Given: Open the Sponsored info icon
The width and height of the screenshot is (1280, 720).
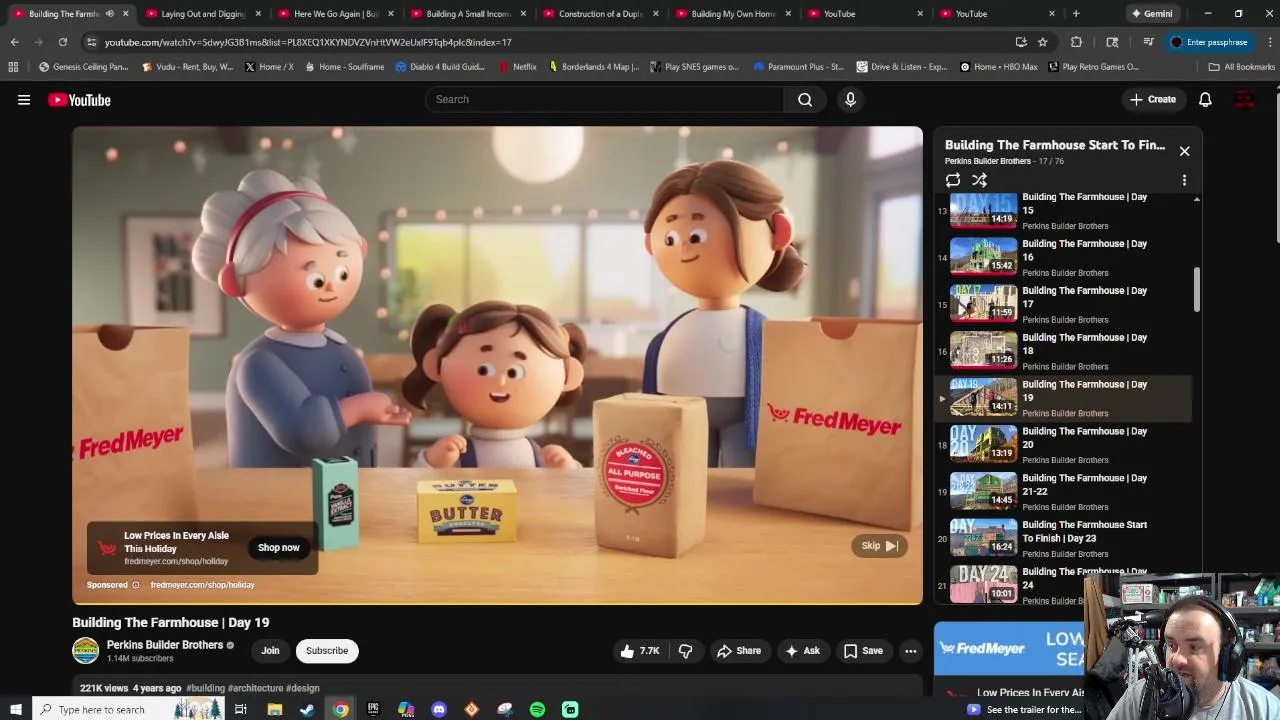Looking at the screenshot, I should [135, 585].
